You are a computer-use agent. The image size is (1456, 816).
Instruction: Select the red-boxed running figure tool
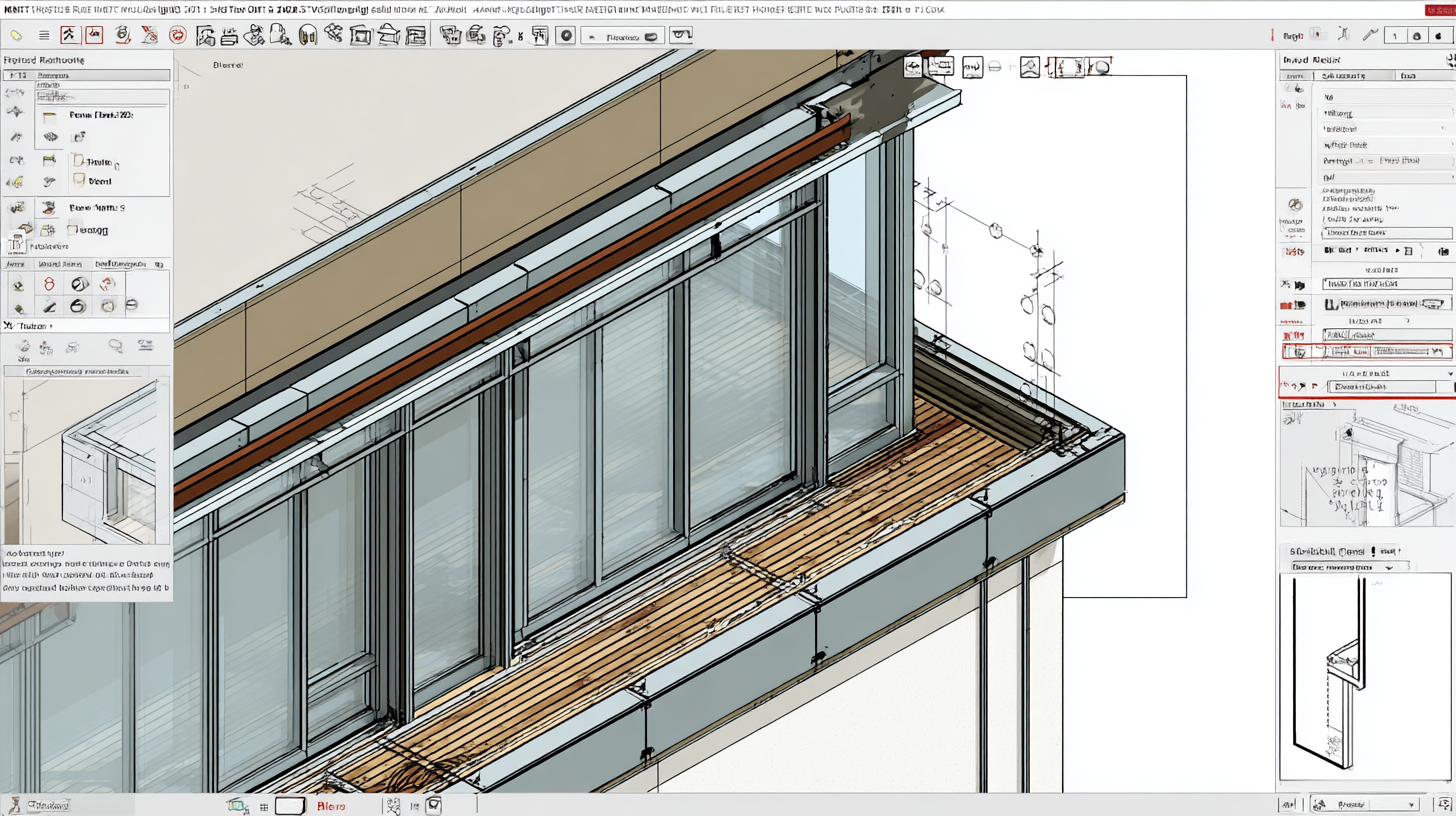tap(69, 35)
